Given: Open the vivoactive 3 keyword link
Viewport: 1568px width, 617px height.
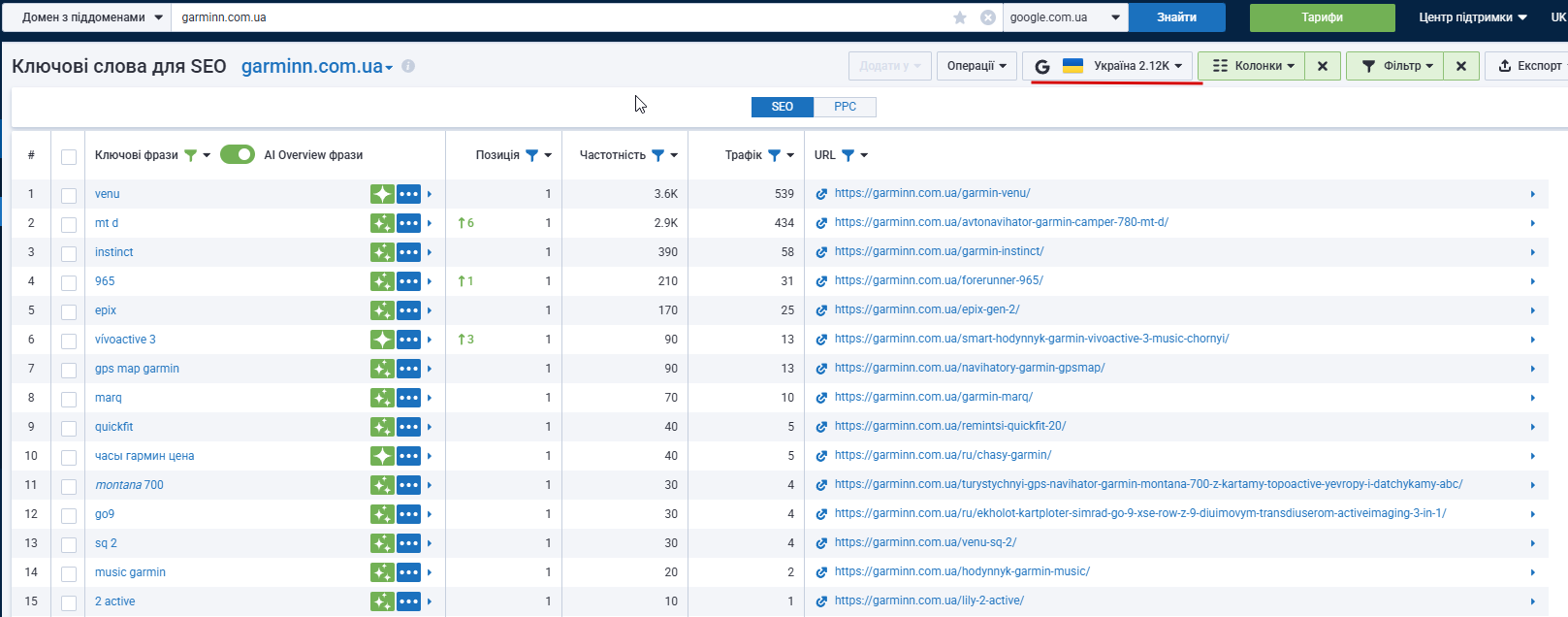Looking at the screenshot, I should click(125, 340).
